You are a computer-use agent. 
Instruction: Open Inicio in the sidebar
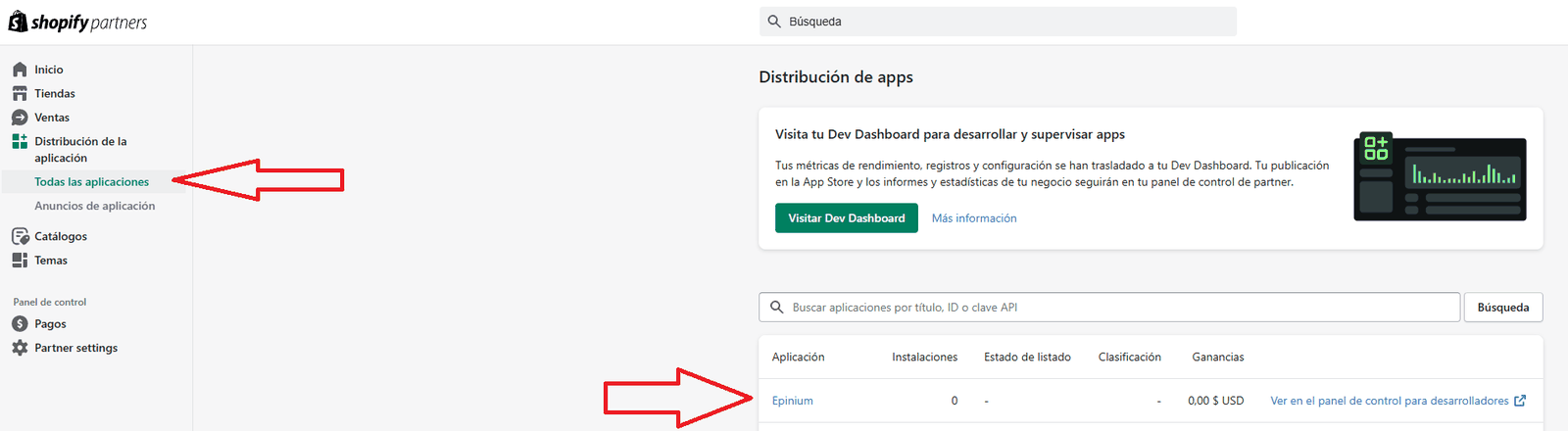coord(49,70)
